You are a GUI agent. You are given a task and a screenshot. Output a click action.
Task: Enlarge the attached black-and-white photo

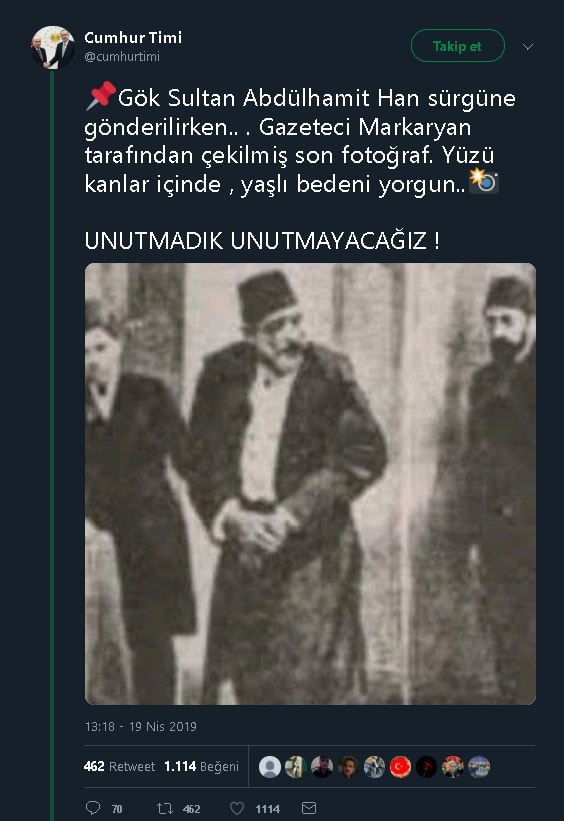(310, 484)
